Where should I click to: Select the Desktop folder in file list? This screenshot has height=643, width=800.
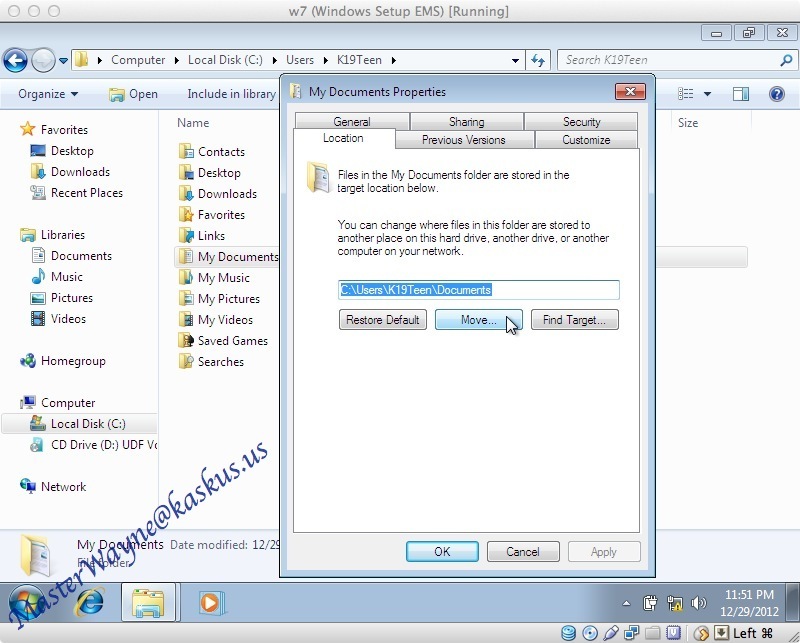pos(210,172)
